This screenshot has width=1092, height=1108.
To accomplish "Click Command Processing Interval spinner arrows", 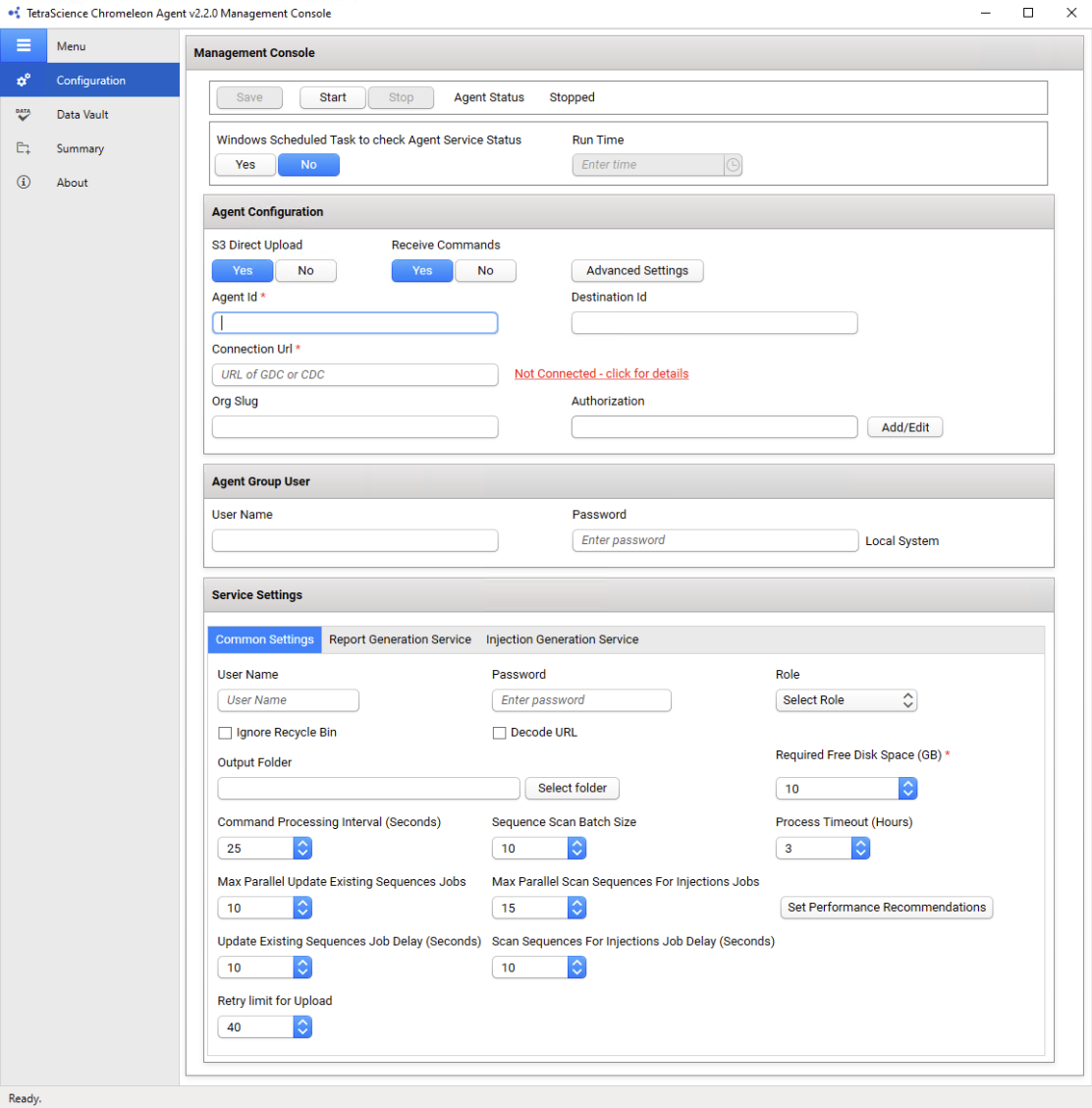I will (x=302, y=848).
